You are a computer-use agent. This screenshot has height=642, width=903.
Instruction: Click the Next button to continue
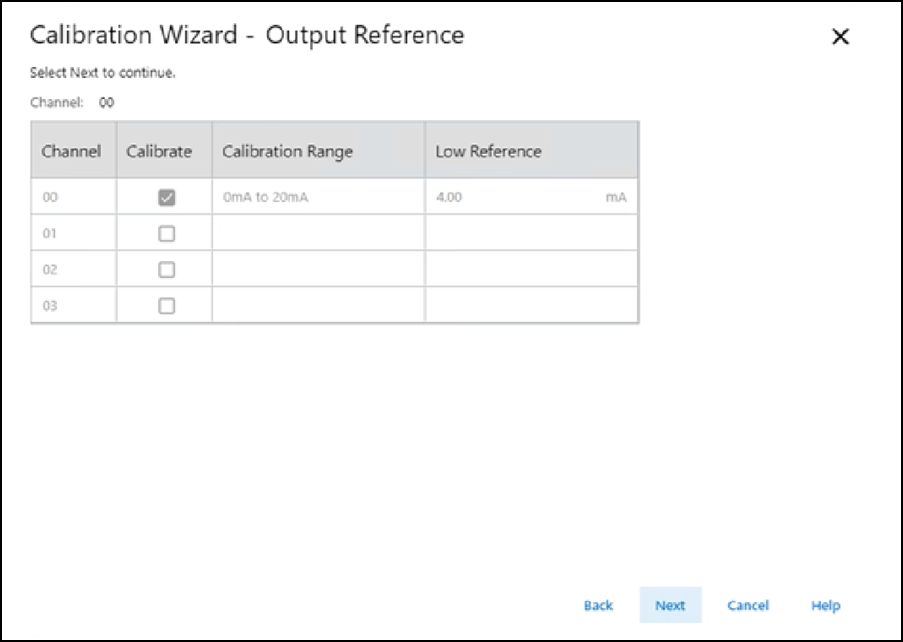click(670, 605)
